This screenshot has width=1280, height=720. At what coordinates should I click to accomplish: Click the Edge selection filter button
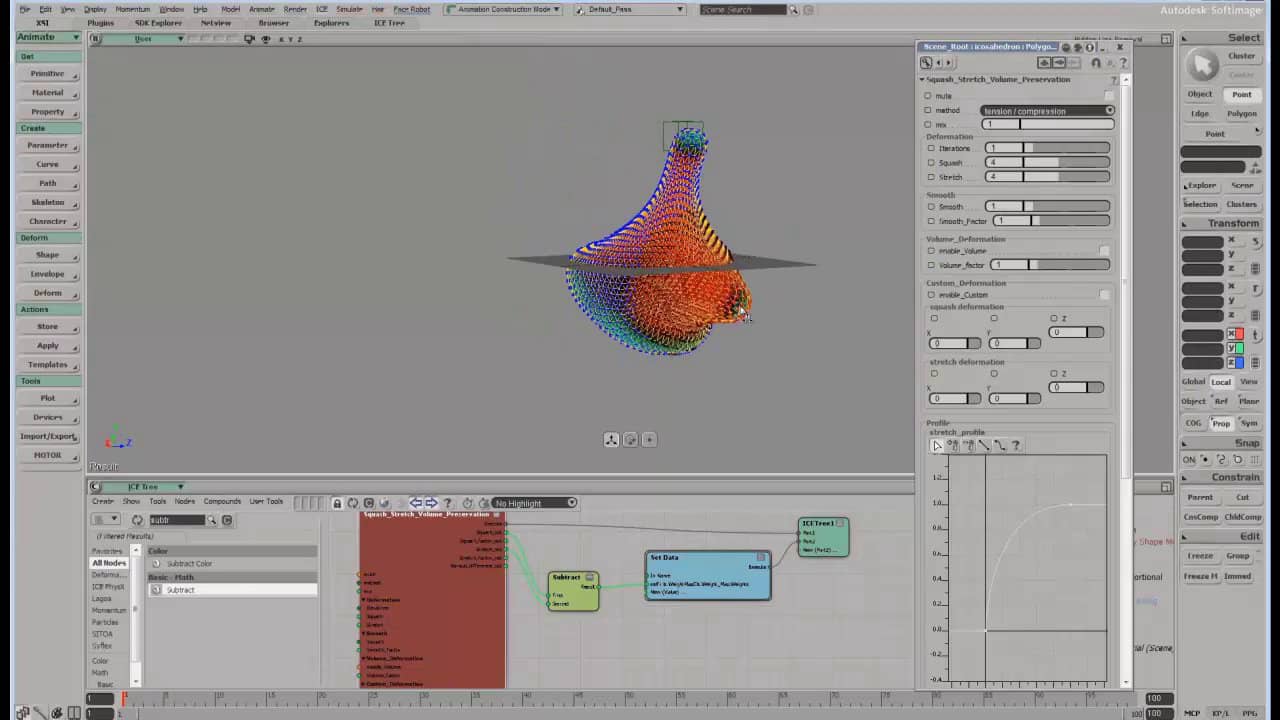1200,114
